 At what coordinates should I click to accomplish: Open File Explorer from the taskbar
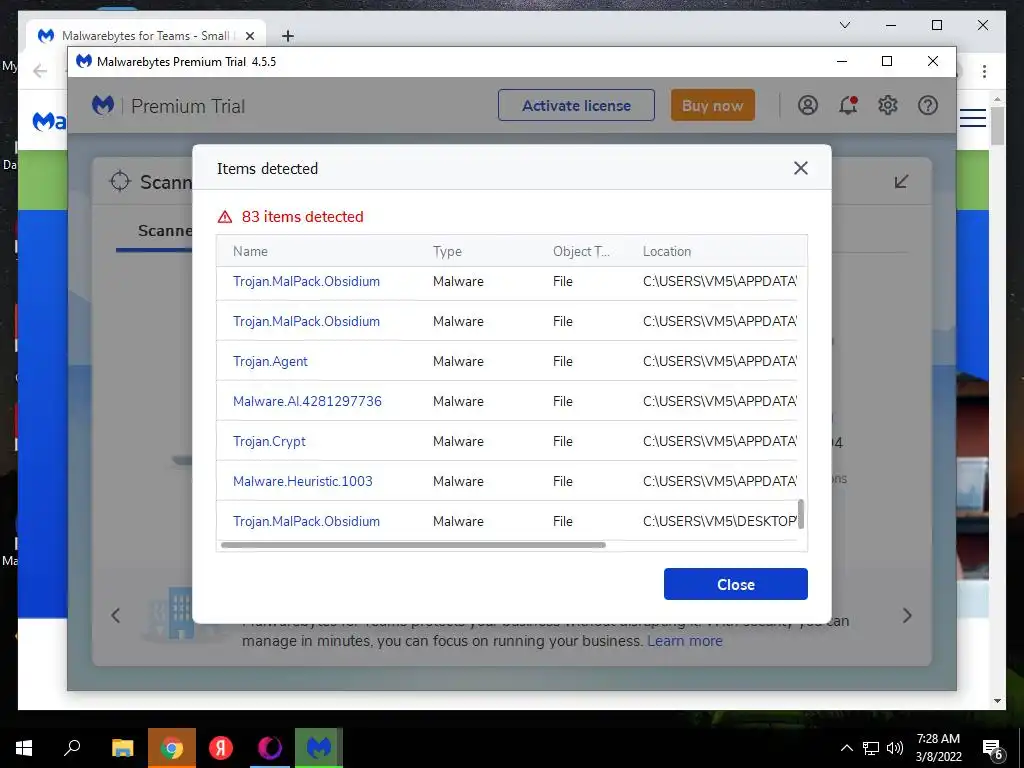pos(122,748)
